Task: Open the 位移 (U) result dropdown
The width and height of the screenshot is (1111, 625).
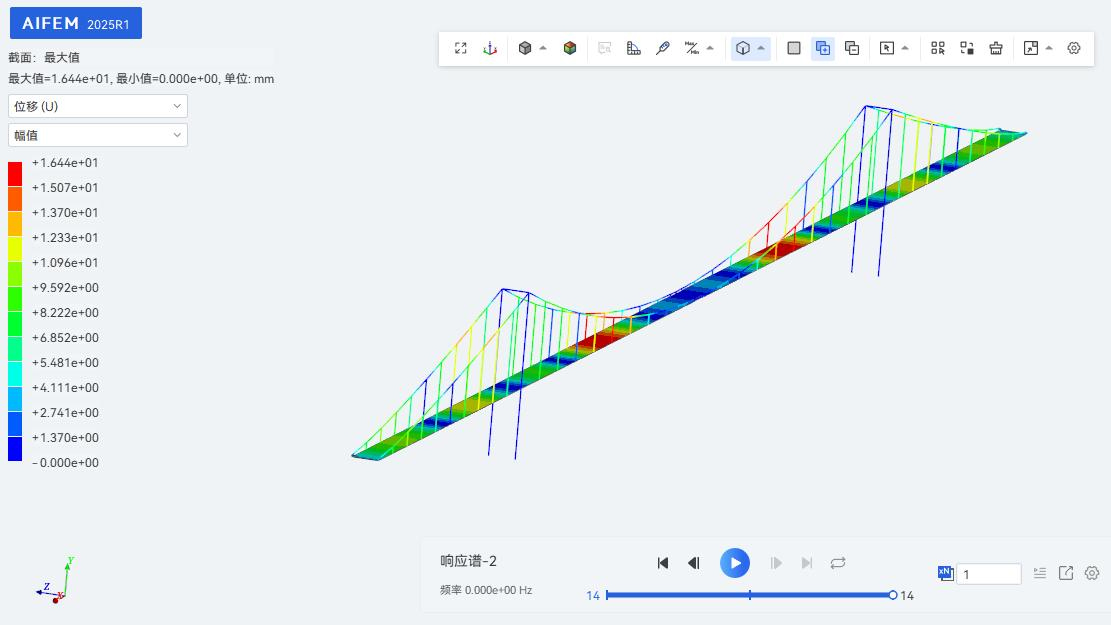Action: click(x=98, y=106)
